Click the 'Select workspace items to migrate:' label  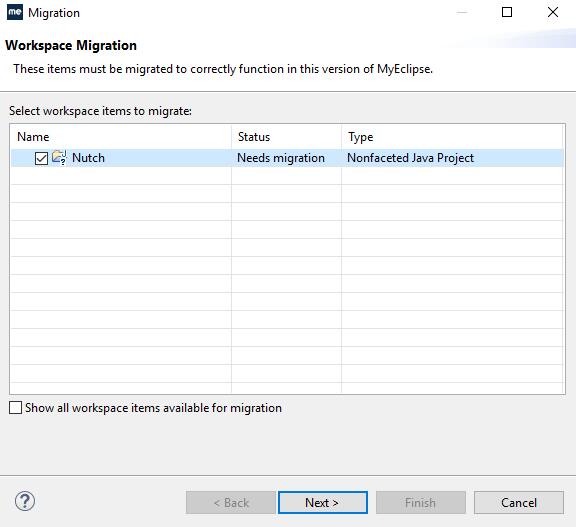pyautogui.click(x=100, y=111)
